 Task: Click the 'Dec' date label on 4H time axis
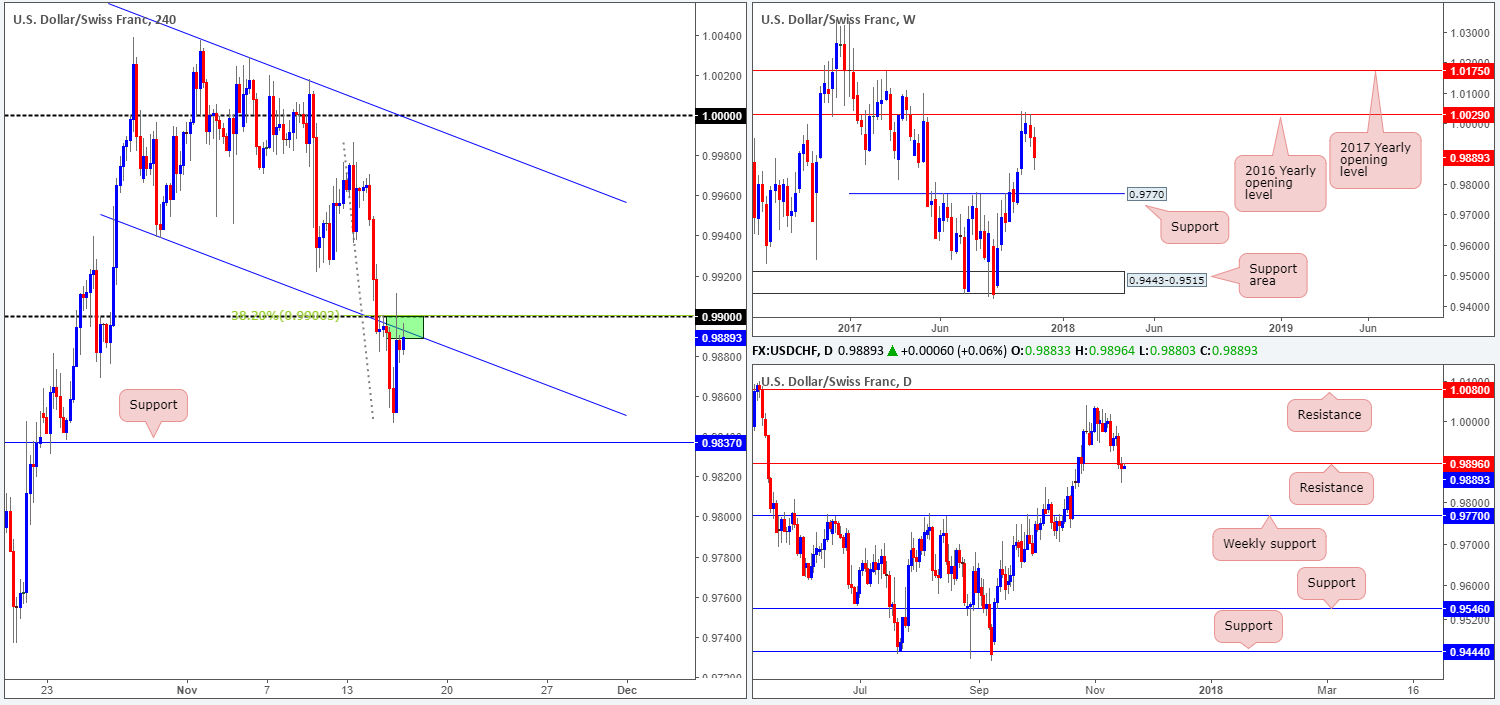tap(626, 690)
